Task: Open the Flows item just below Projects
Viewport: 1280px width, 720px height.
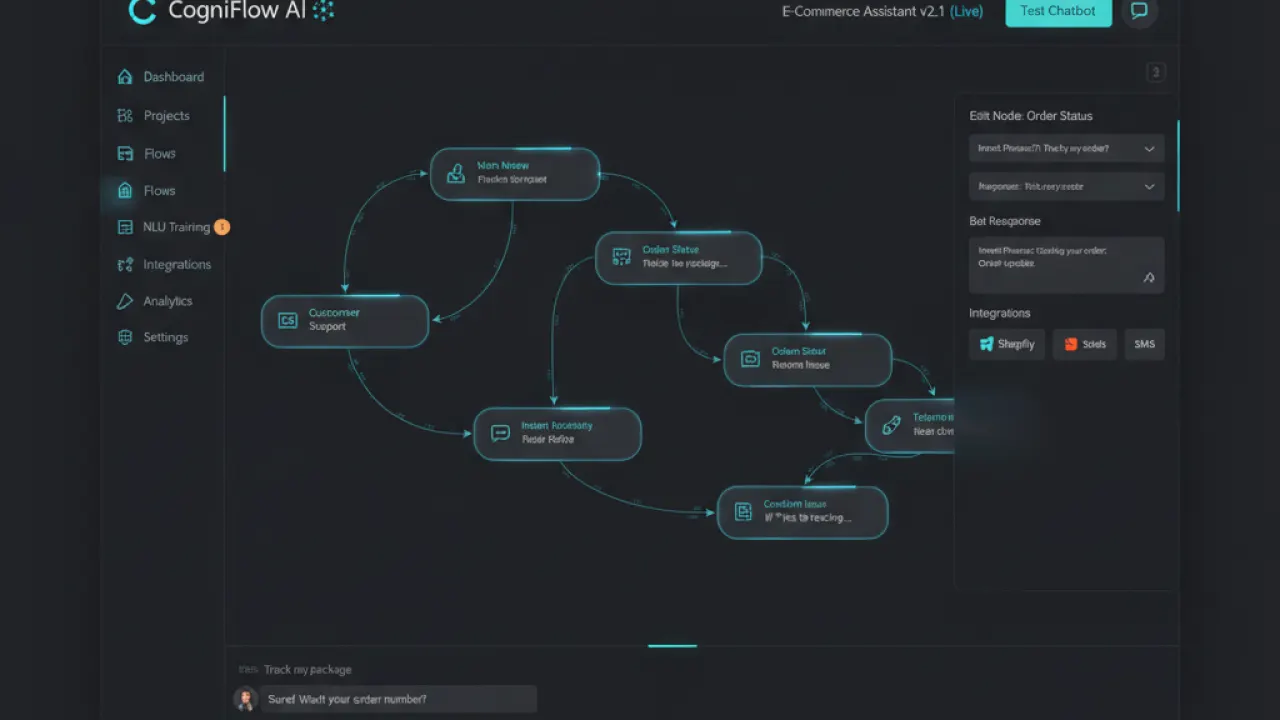Action: click(146, 154)
